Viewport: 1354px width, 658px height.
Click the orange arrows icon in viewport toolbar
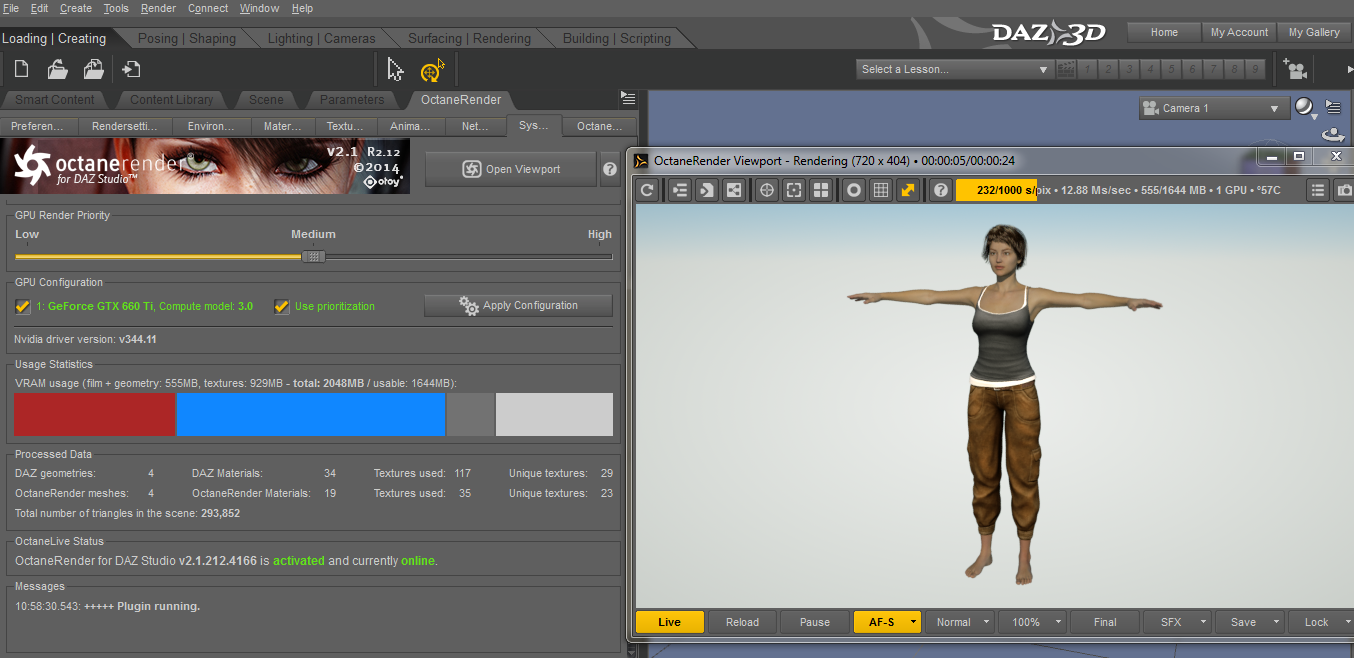(908, 190)
